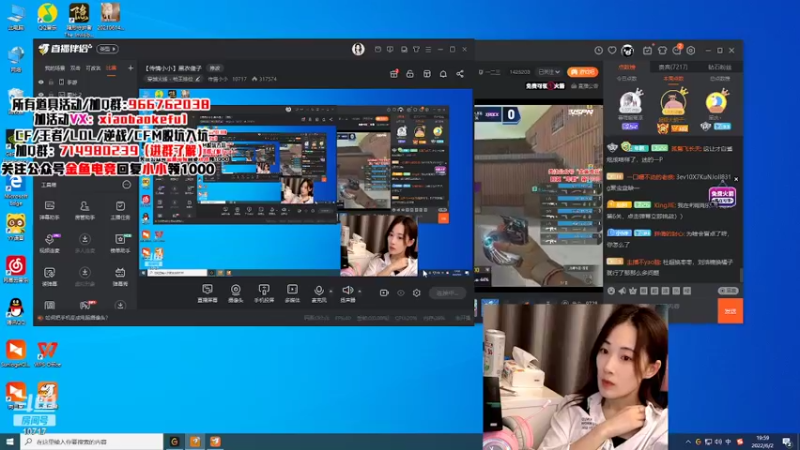
Task: Expand microphone device arrow
Action: click(x=331, y=291)
